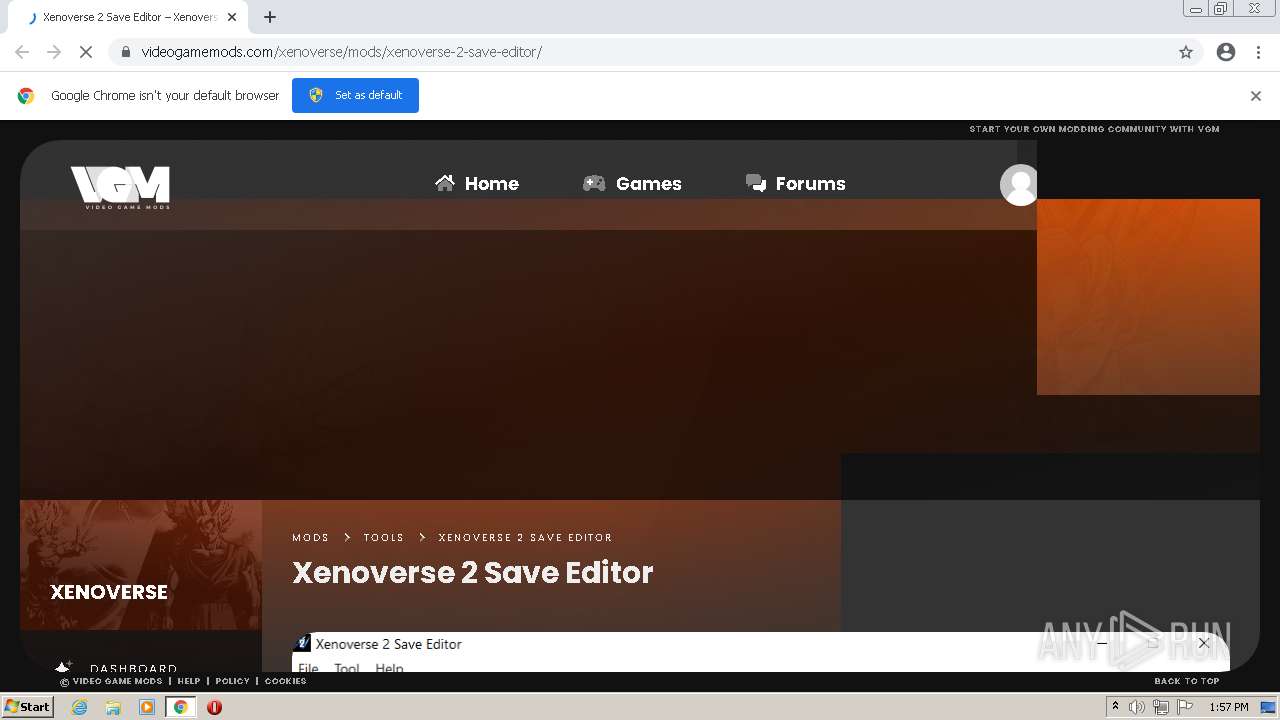Screen dimensions: 1280x720
Task: Click the Xenoverse 2 Save Editor heading
Action: pyautogui.click(x=472, y=572)
